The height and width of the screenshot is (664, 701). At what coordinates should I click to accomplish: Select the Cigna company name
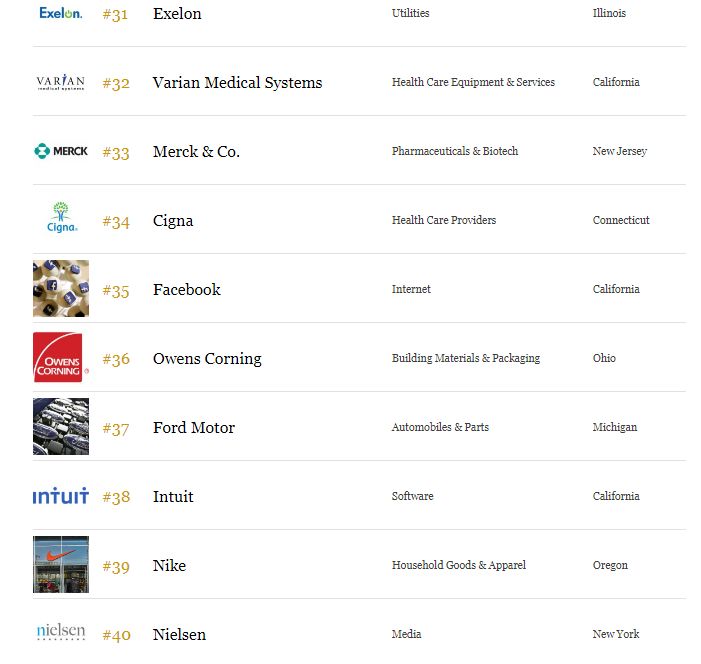pyautogui.click(x=173, y=221)
